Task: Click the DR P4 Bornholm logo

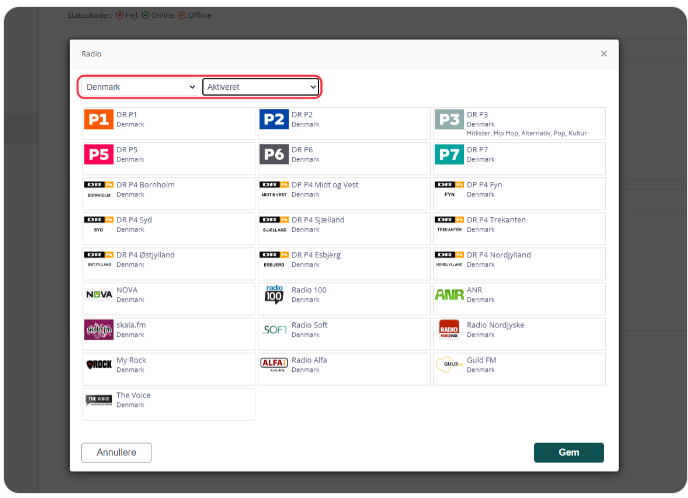Action: [x=99, y=189]
